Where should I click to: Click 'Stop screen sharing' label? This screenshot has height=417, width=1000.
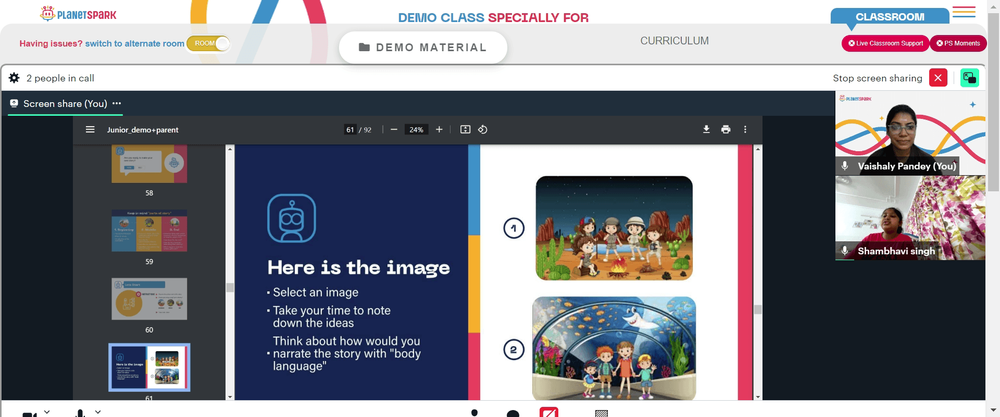[x=877, y=78]
